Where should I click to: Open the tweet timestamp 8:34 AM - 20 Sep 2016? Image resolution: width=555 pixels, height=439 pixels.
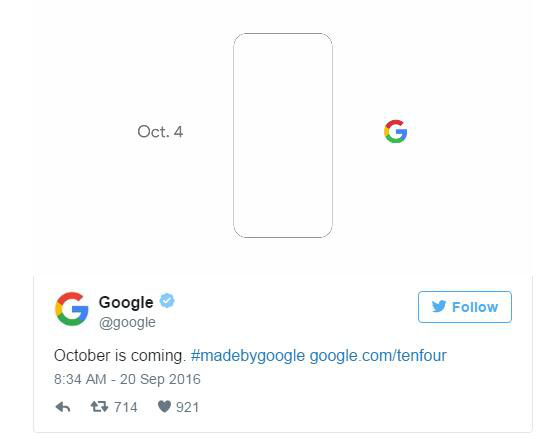(127, 379)
